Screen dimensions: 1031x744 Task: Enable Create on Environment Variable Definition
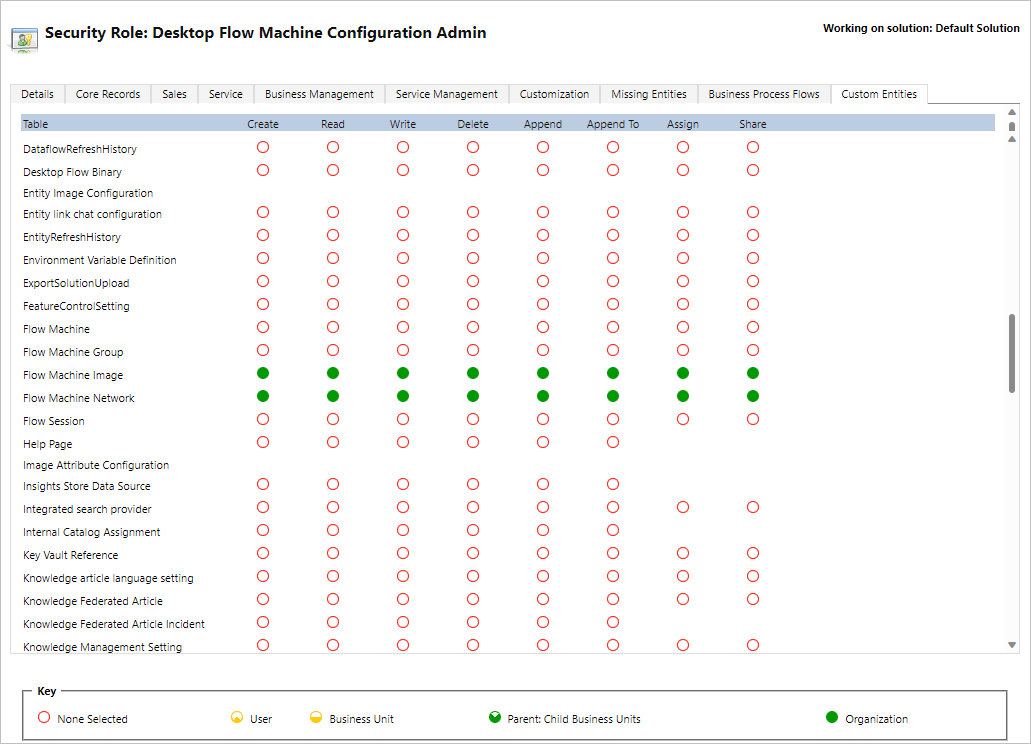[262, 258]
